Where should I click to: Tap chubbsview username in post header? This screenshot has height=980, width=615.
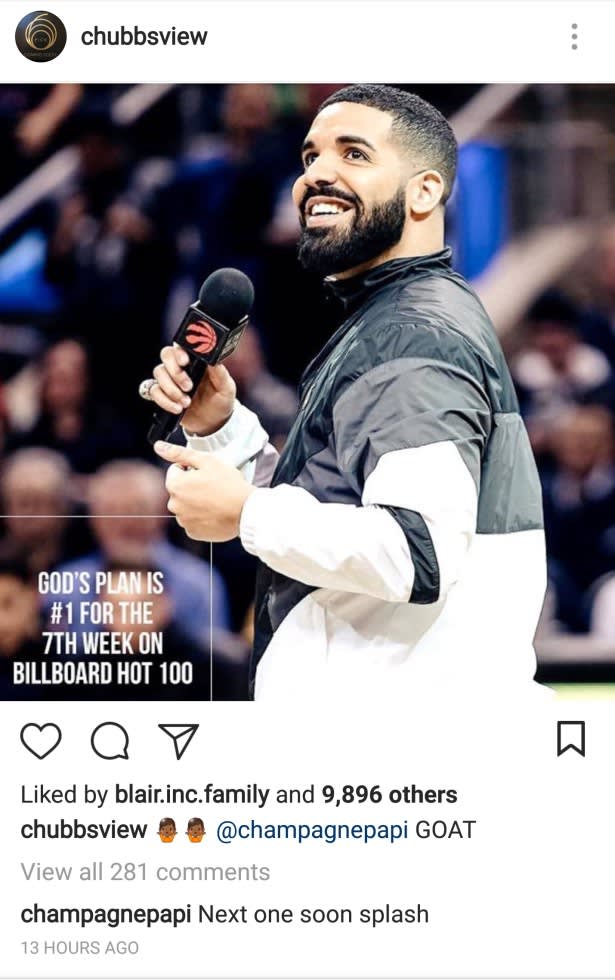pyautogui.click(x=144, y=36)
